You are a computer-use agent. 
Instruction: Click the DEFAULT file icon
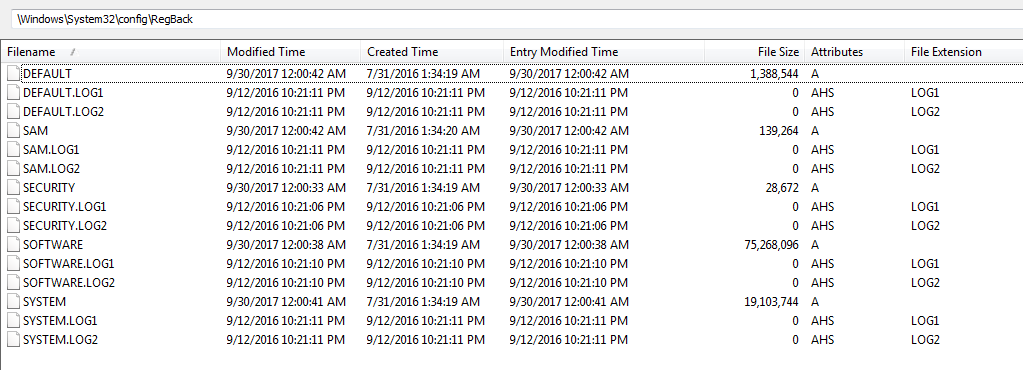click(x=13, y=74)
